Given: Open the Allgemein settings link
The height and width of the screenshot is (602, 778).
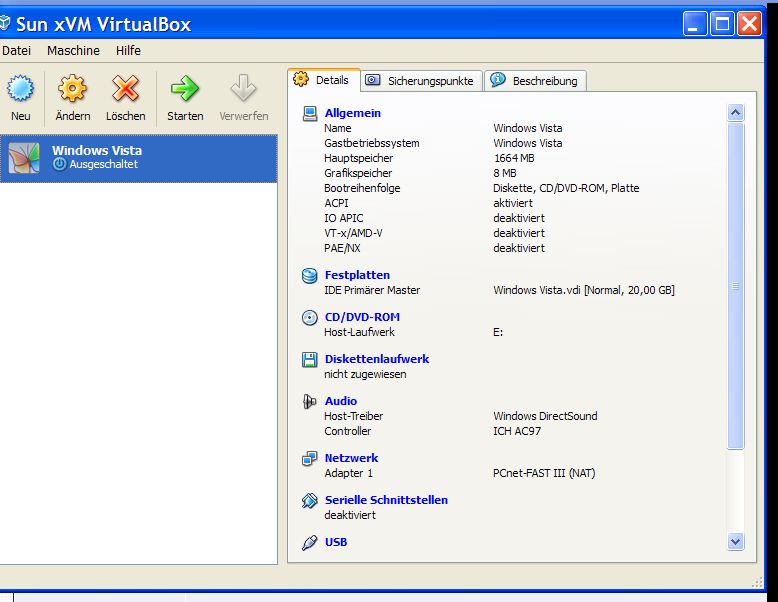Looking at the screenshot, I should 352,113.
